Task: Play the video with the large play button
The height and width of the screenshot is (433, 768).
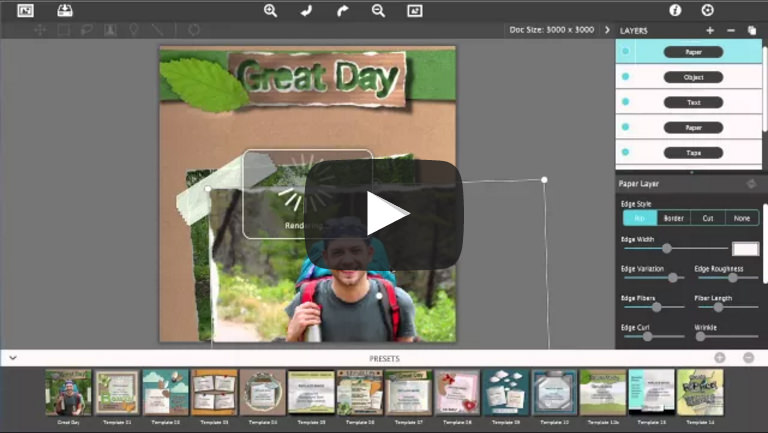Action: (384, 214)
